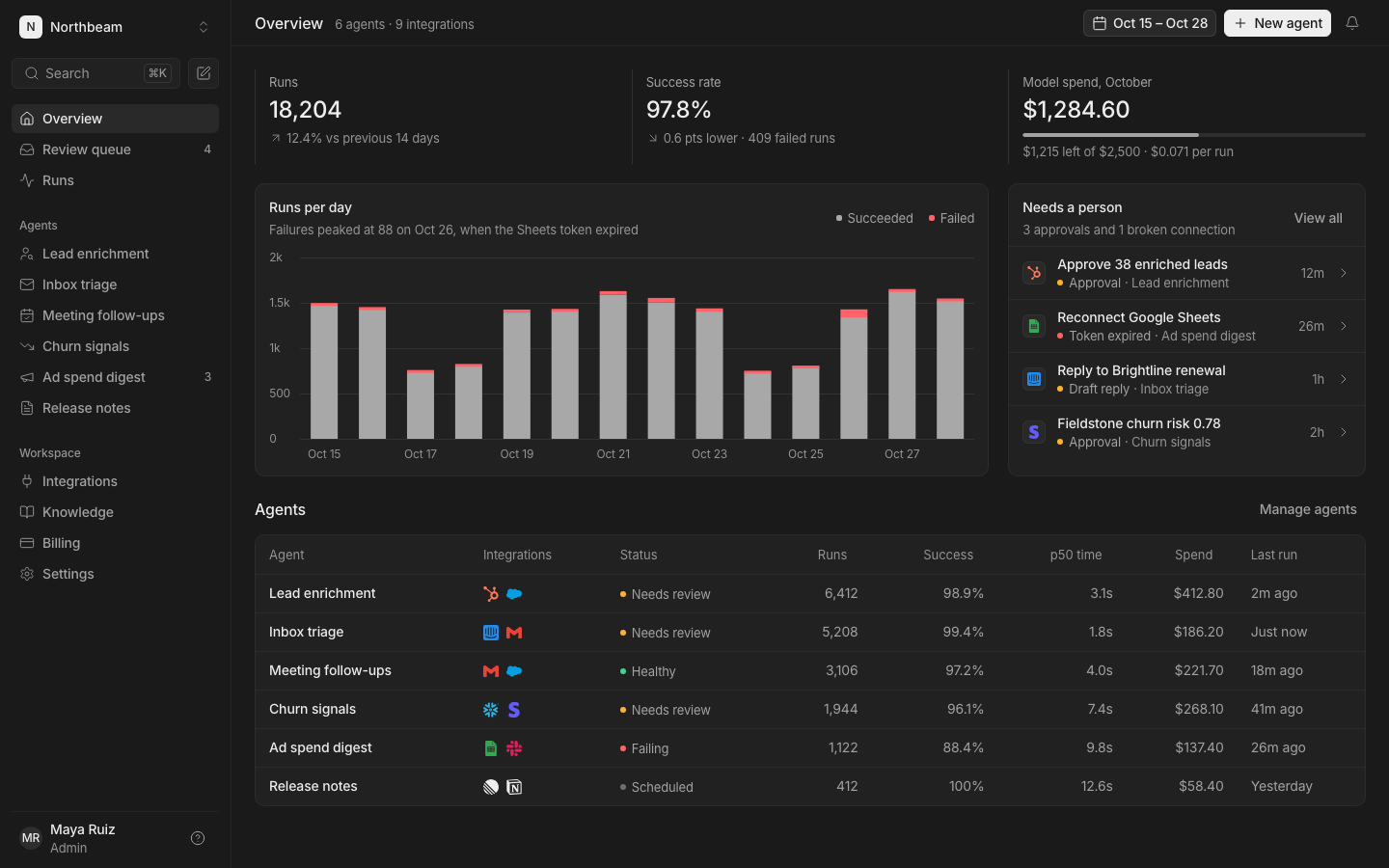Expand the Fieldstone churn risk chevron
Image resolution: width=1389 pixels, height=868 pixels.
point(1344,432)
